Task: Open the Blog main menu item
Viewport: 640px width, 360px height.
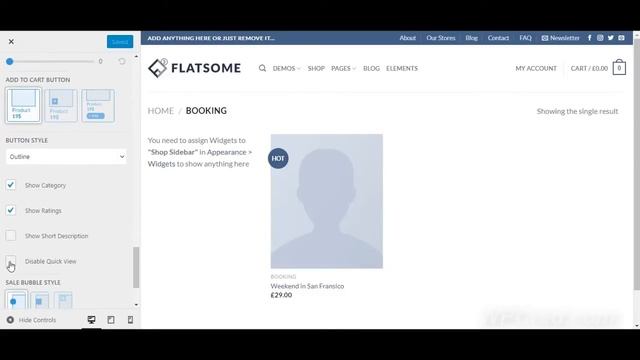Action: coord(371,69)
